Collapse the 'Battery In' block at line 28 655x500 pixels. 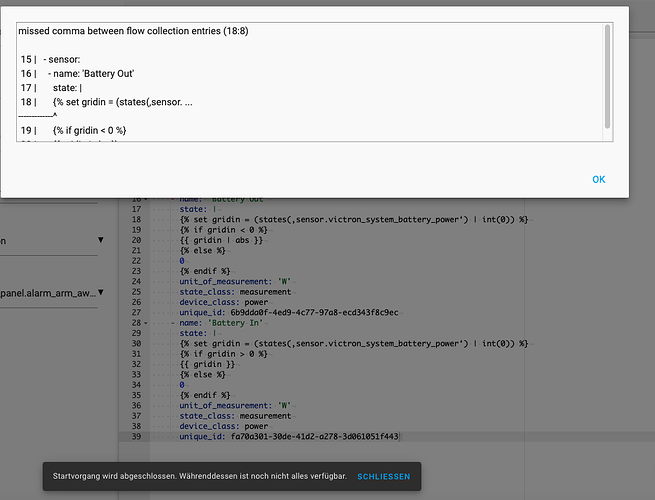click(x=147, y=323)
